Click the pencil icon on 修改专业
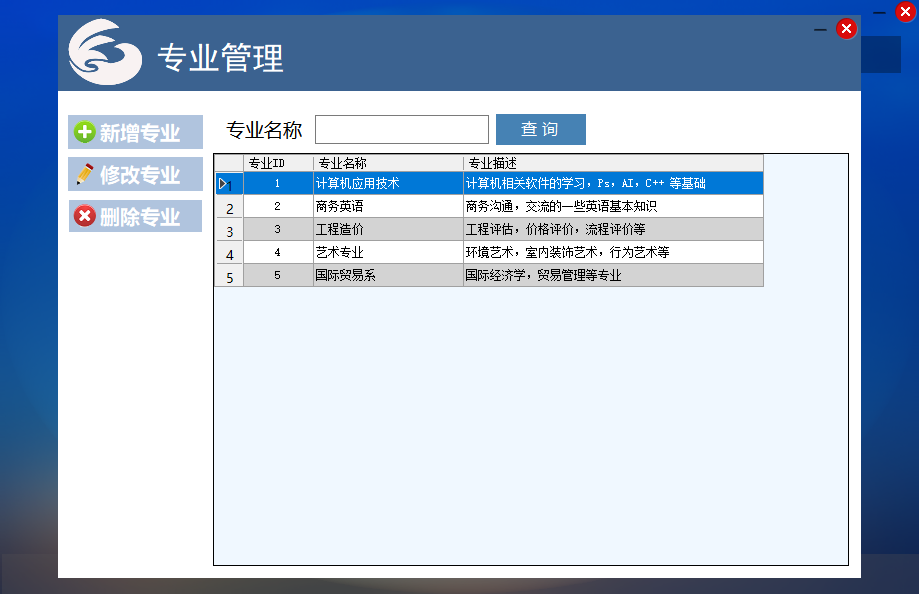 coord(84,174)
